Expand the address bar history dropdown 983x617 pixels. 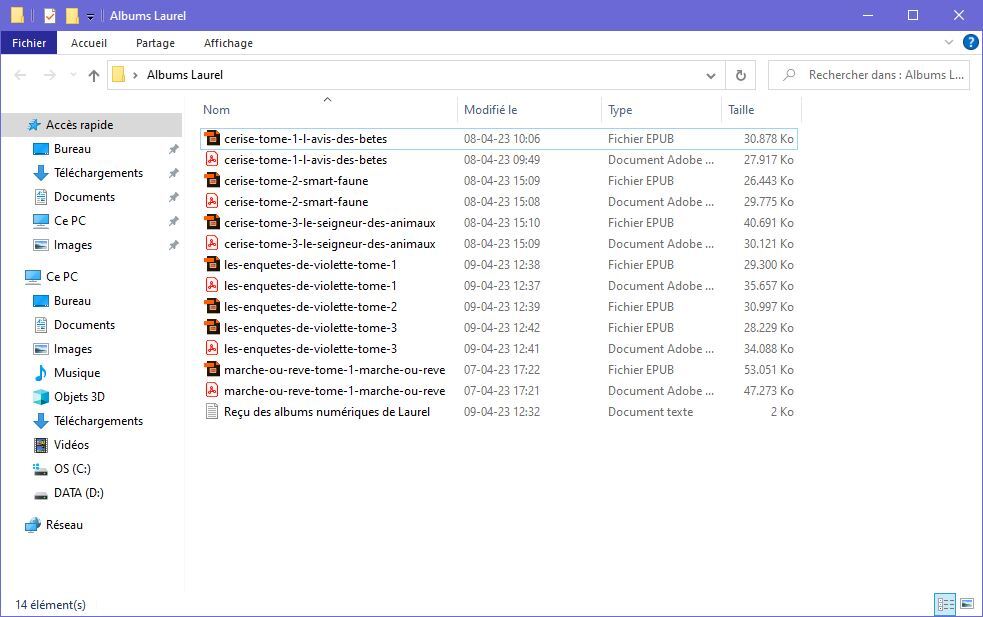pos(710,75)
